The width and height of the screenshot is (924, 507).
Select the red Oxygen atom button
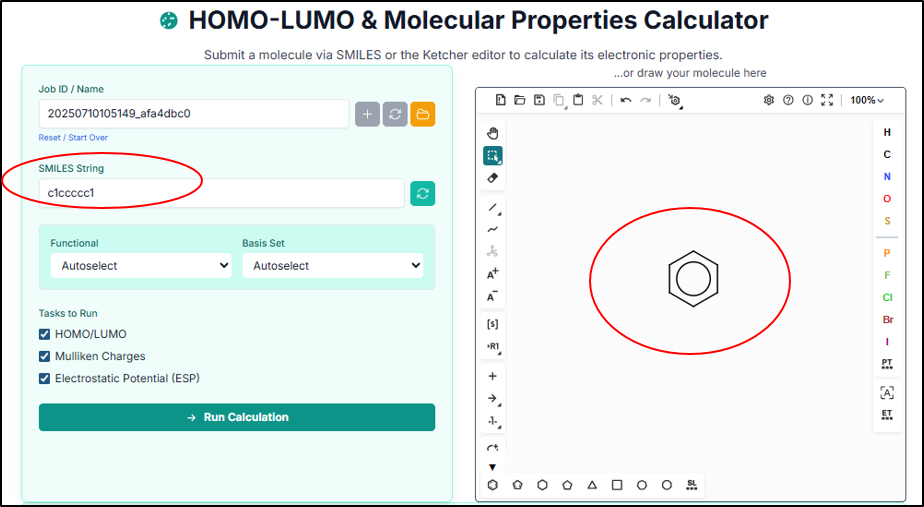point(887,199)
